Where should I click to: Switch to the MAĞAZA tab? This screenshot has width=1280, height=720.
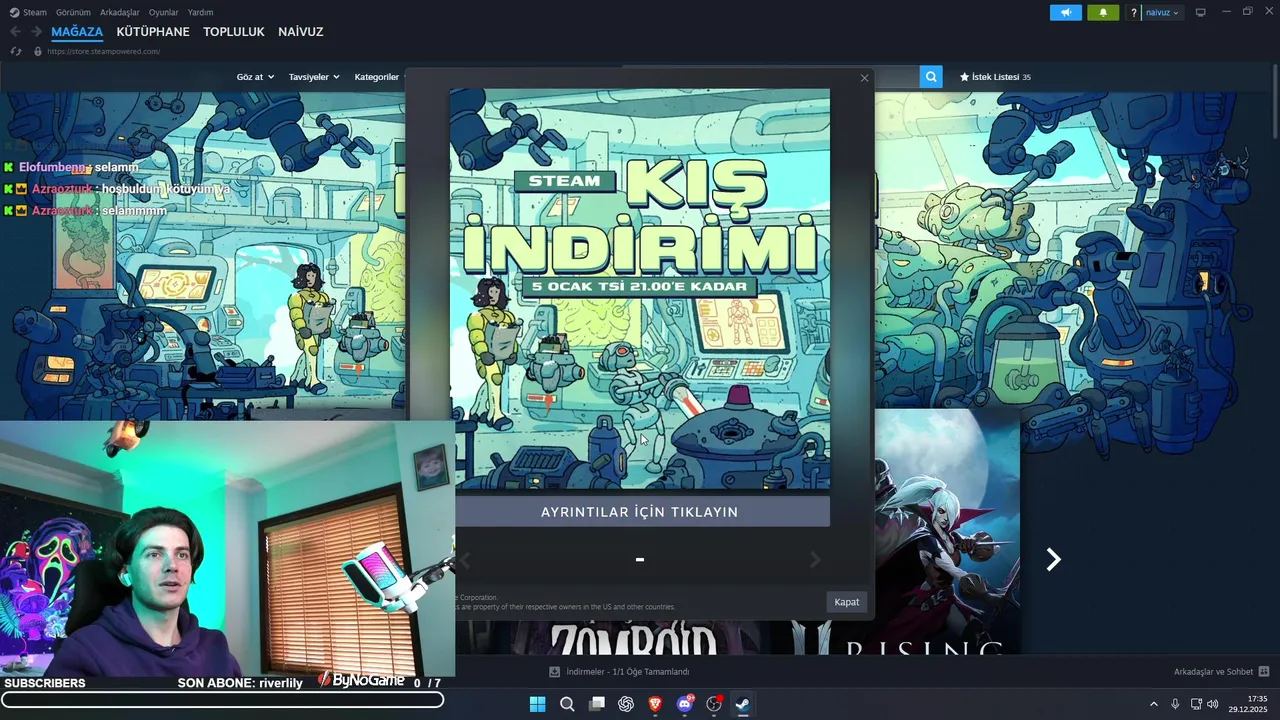[77, 32]
